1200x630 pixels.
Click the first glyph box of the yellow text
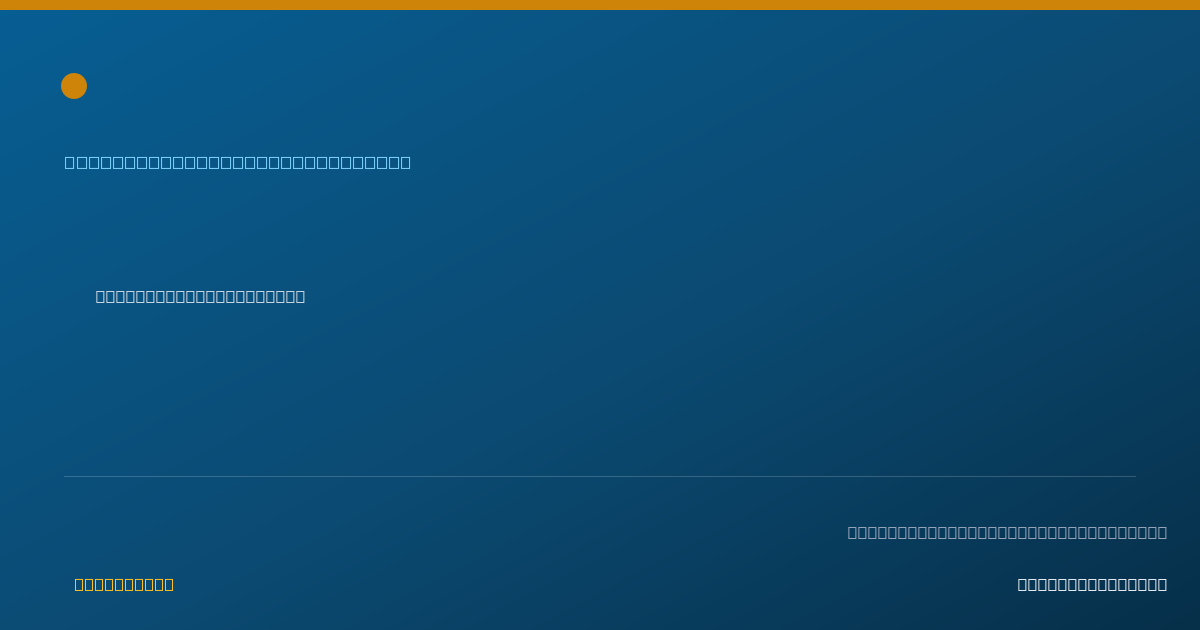80,584
